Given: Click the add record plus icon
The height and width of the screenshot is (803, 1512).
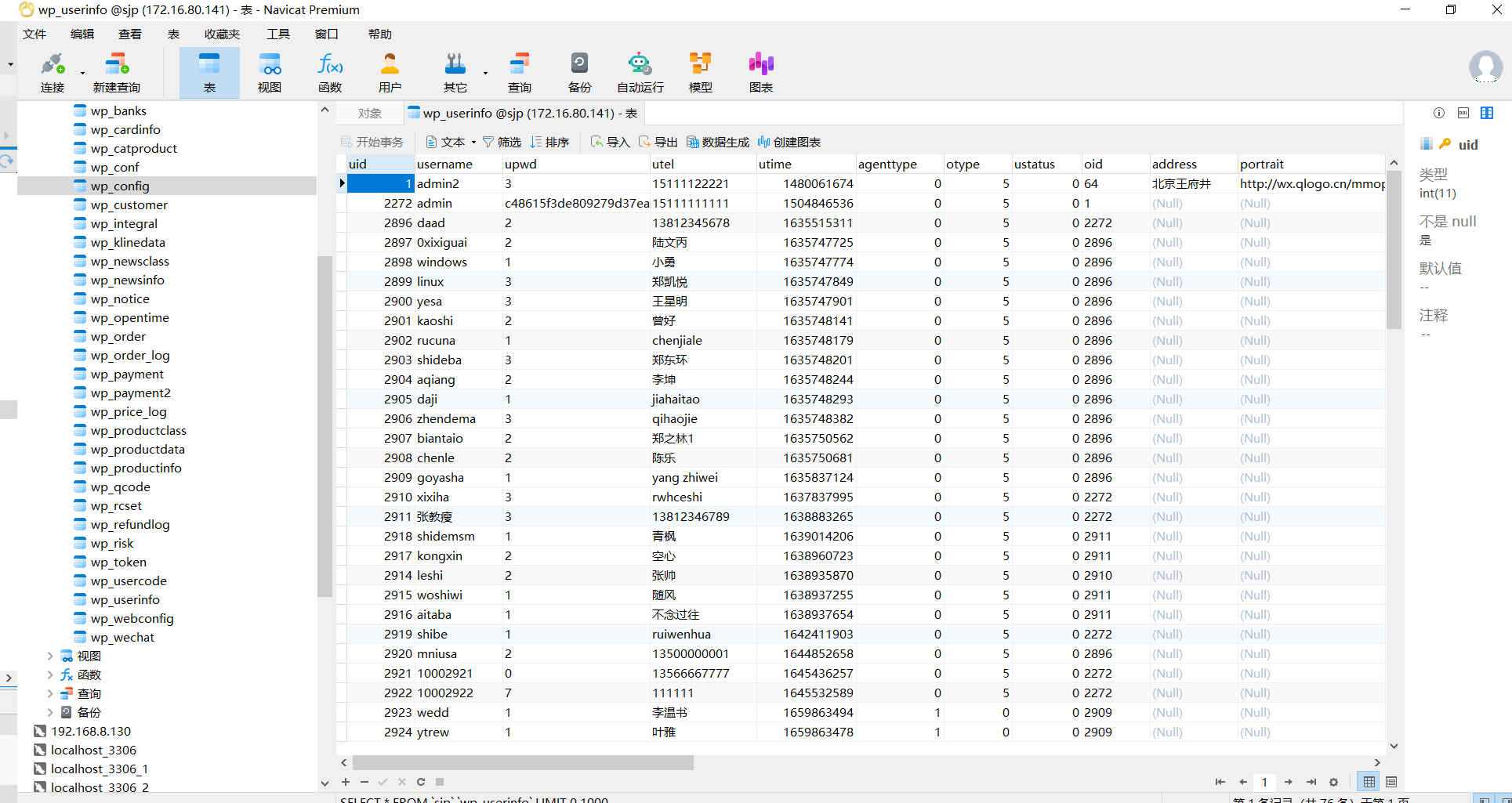Looking at the screenshot, I should 346,782.
